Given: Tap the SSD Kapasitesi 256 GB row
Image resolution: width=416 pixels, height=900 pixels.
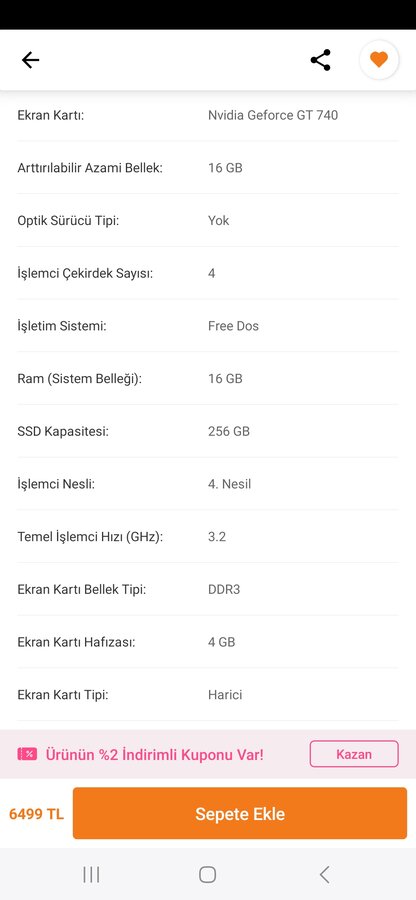Looking at the screenshot, I should (208, 431).
